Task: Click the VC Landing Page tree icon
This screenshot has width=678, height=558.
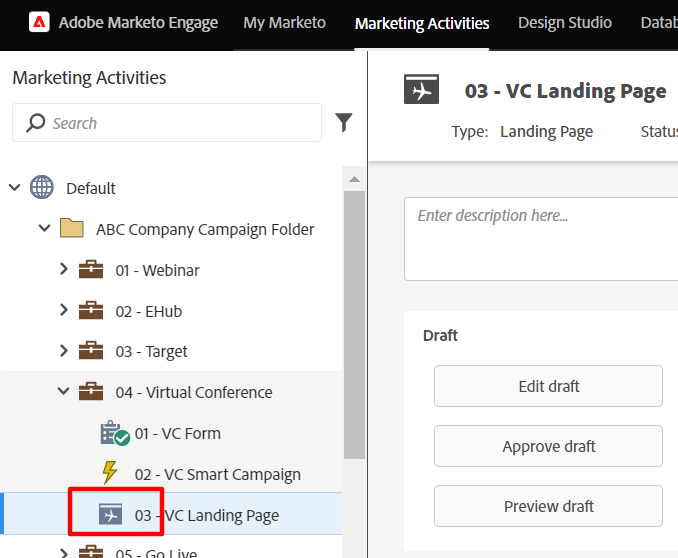Action: tap(110, 514)
